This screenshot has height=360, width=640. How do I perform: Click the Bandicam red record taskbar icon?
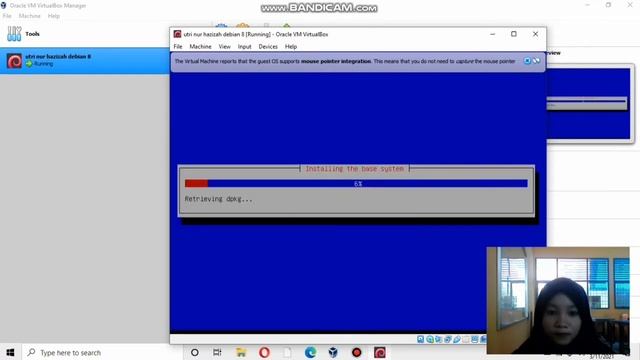click(x=356, y=352)
